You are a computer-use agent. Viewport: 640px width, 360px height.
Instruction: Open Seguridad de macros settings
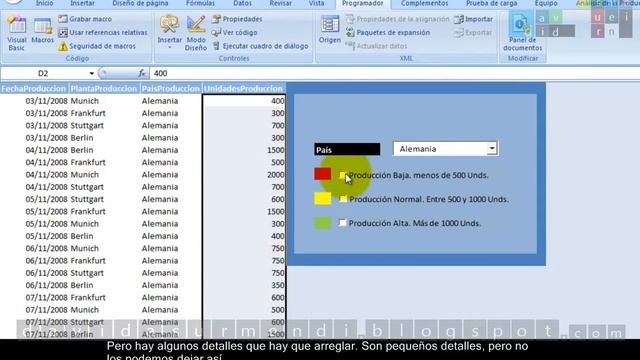point(97,46)
